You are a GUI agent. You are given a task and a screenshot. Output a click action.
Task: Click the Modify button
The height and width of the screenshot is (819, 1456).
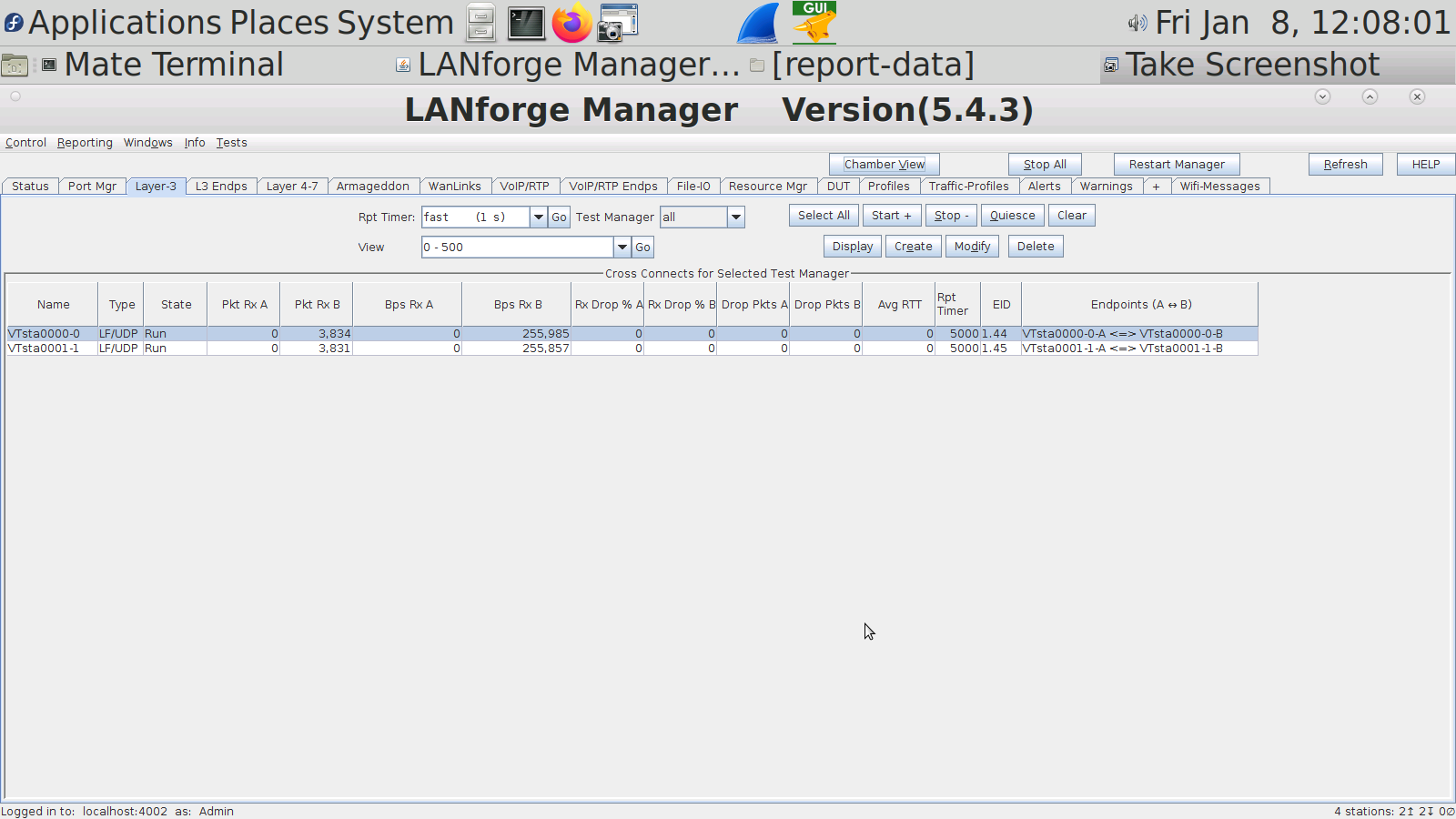click(972, 247)
